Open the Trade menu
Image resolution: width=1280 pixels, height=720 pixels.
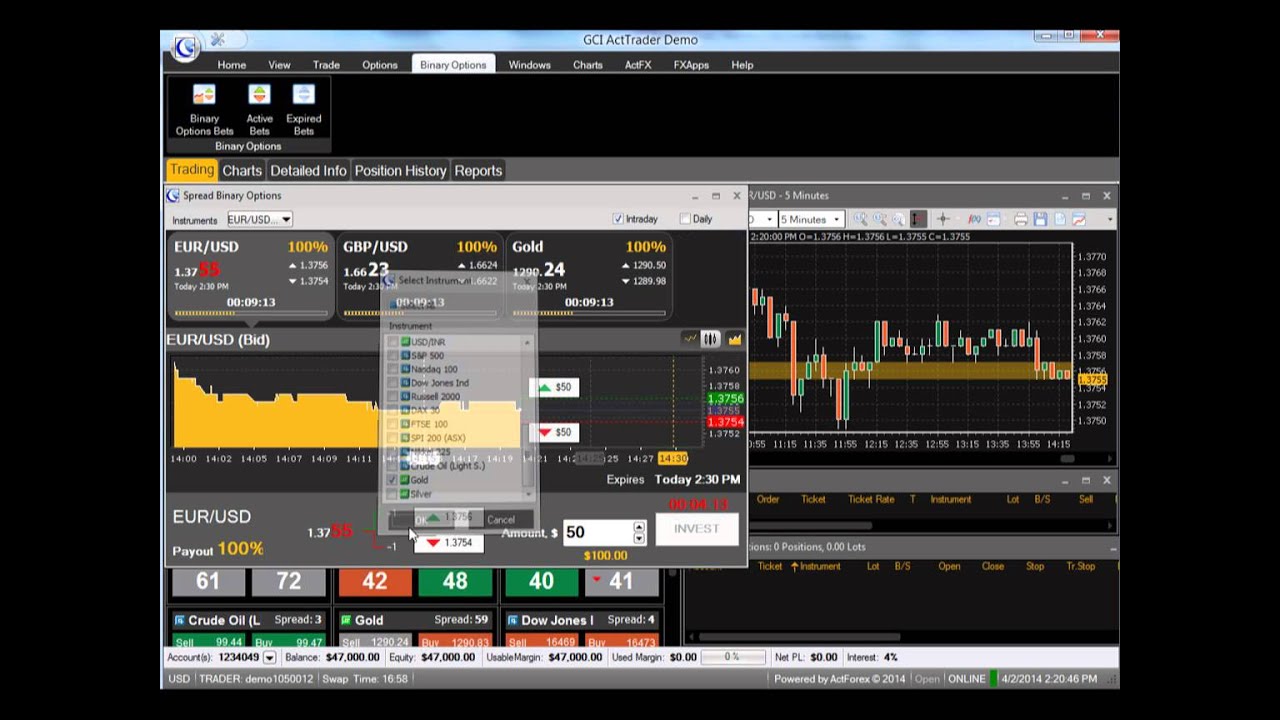point(326,65)
